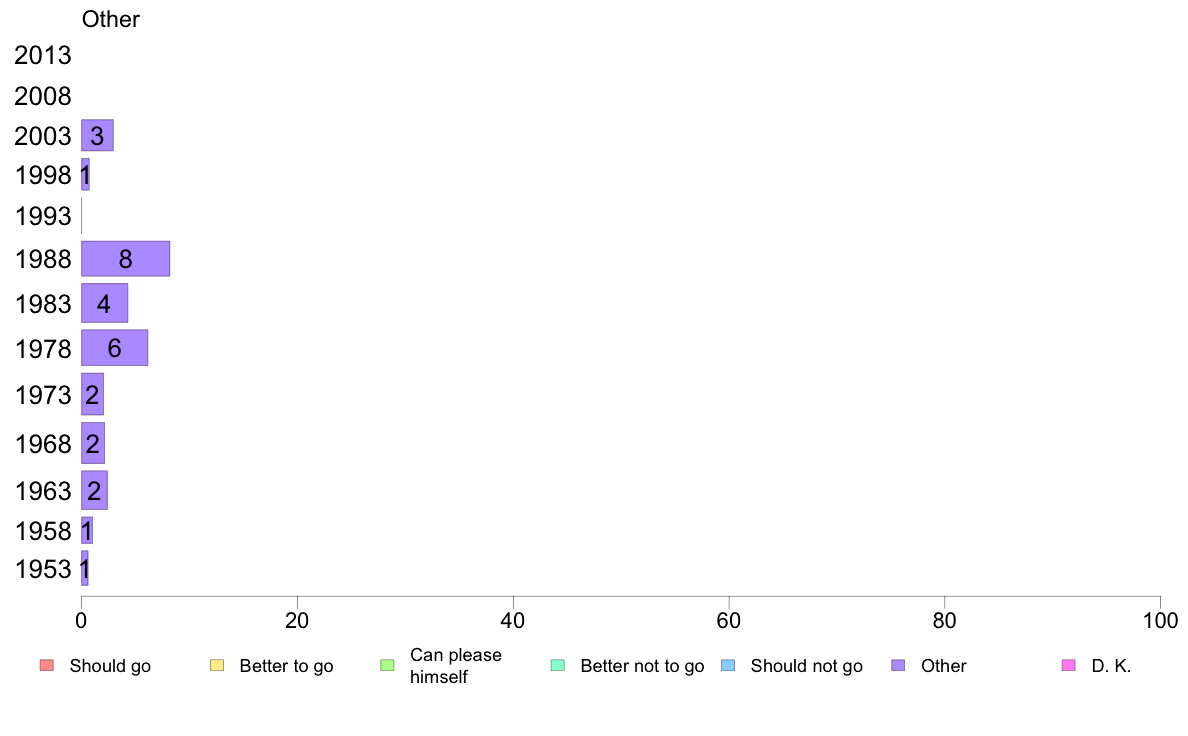1188x736 pixels.
Task: Click the purple Other legend swatch
Action: [899, 666]
